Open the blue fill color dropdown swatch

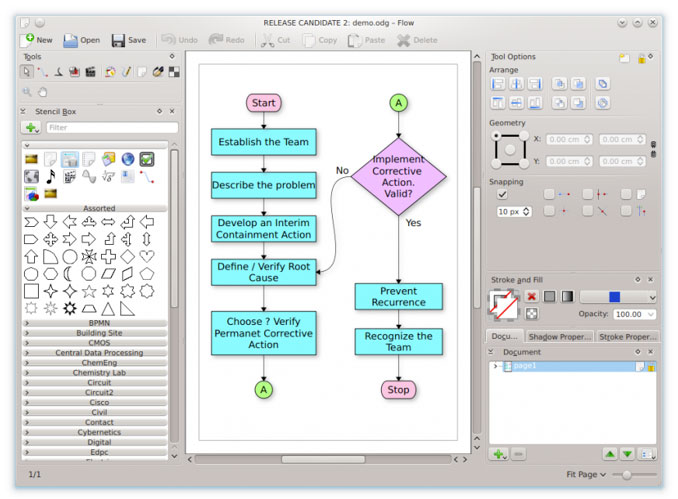(x=618, y=297)
